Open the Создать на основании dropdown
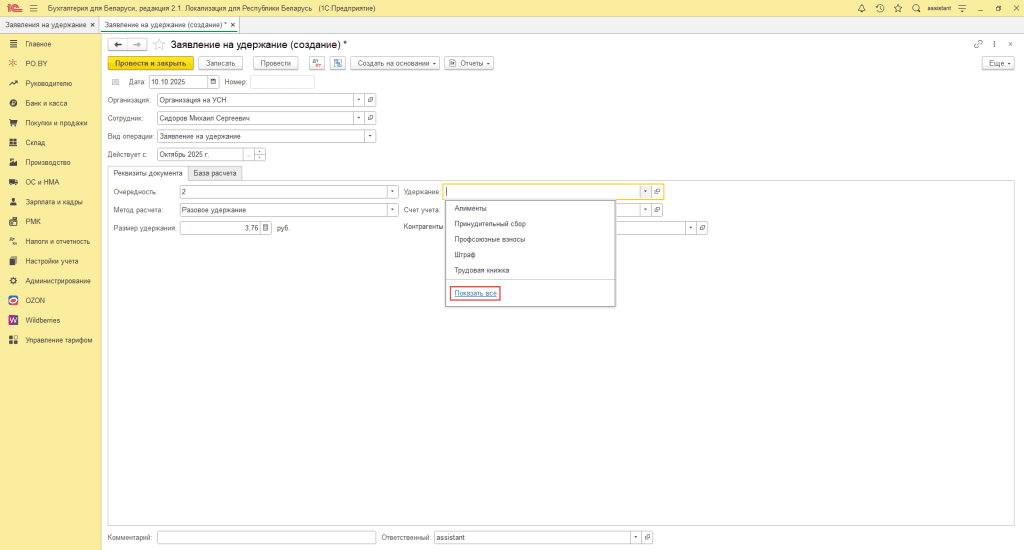1024x550 pixels. (398, 63)
